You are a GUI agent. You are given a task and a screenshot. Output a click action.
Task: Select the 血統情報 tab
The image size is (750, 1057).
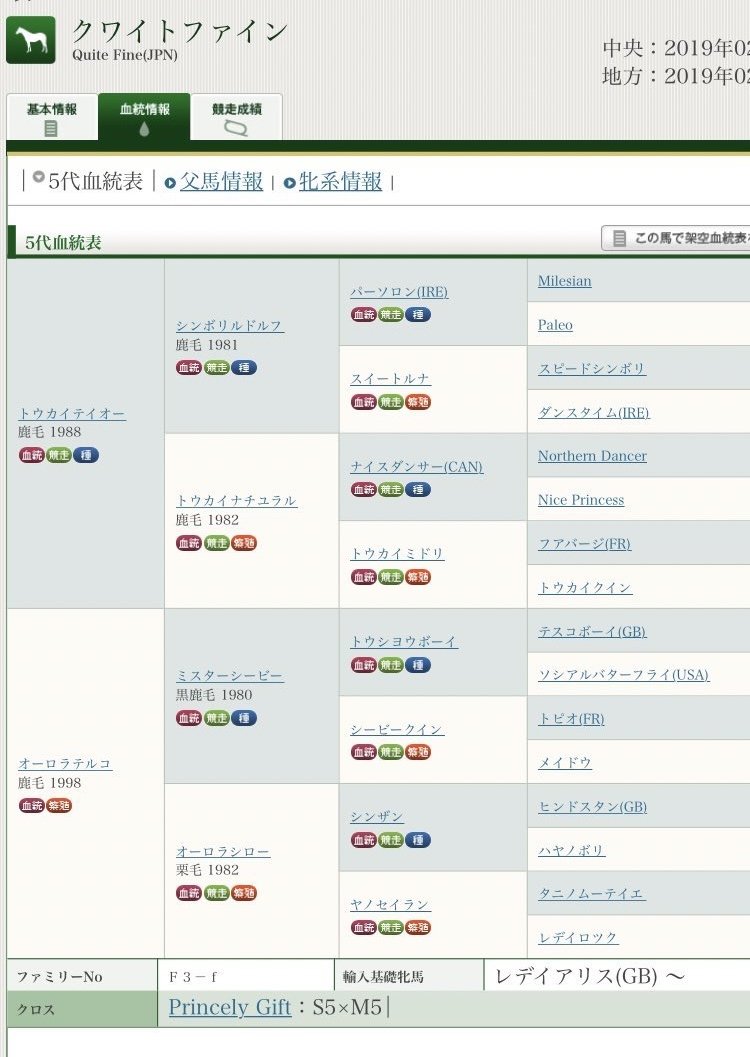click(144, 117)
